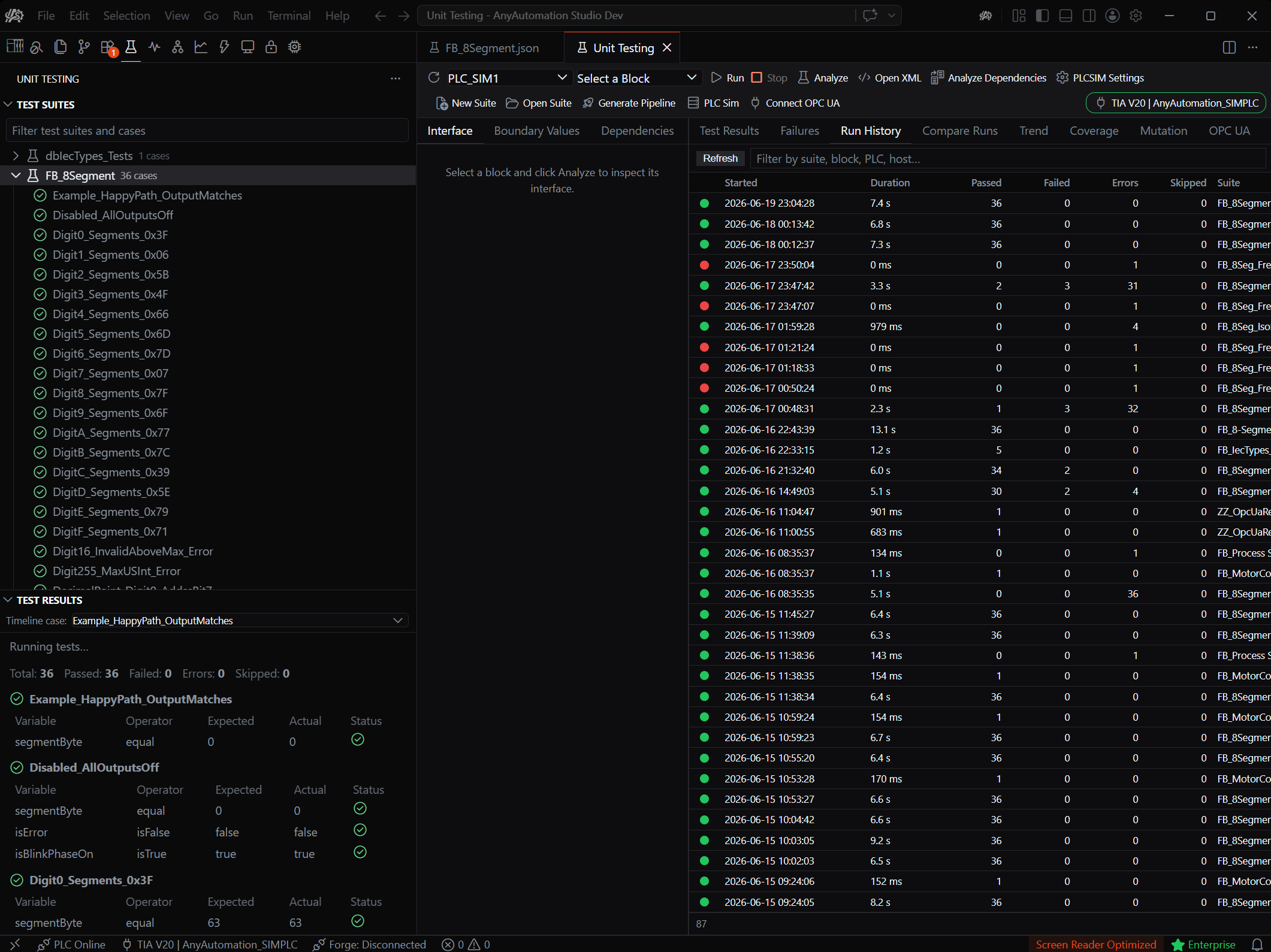
Task: Open the Terminal menu
Action: 289,16
